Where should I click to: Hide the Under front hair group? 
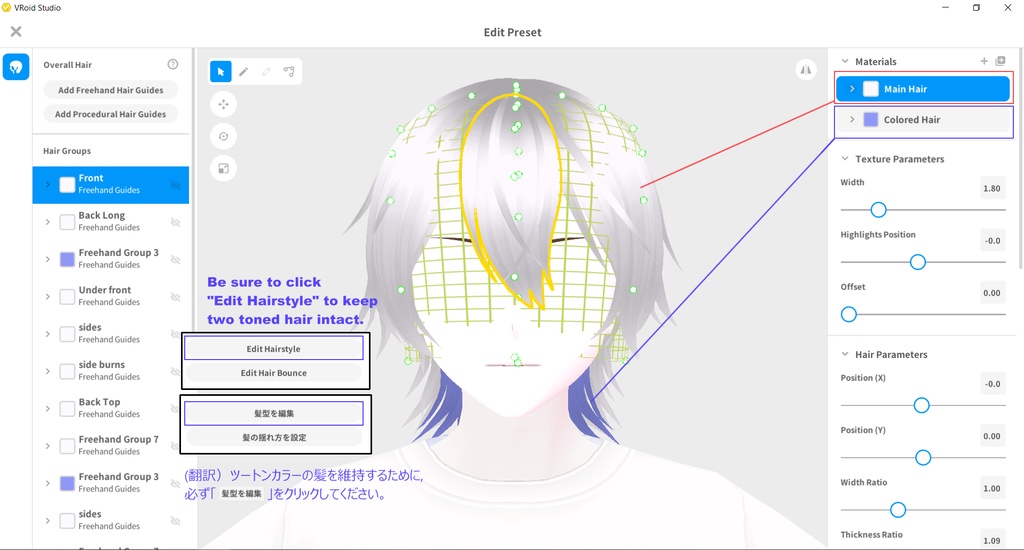pos(175,297)
